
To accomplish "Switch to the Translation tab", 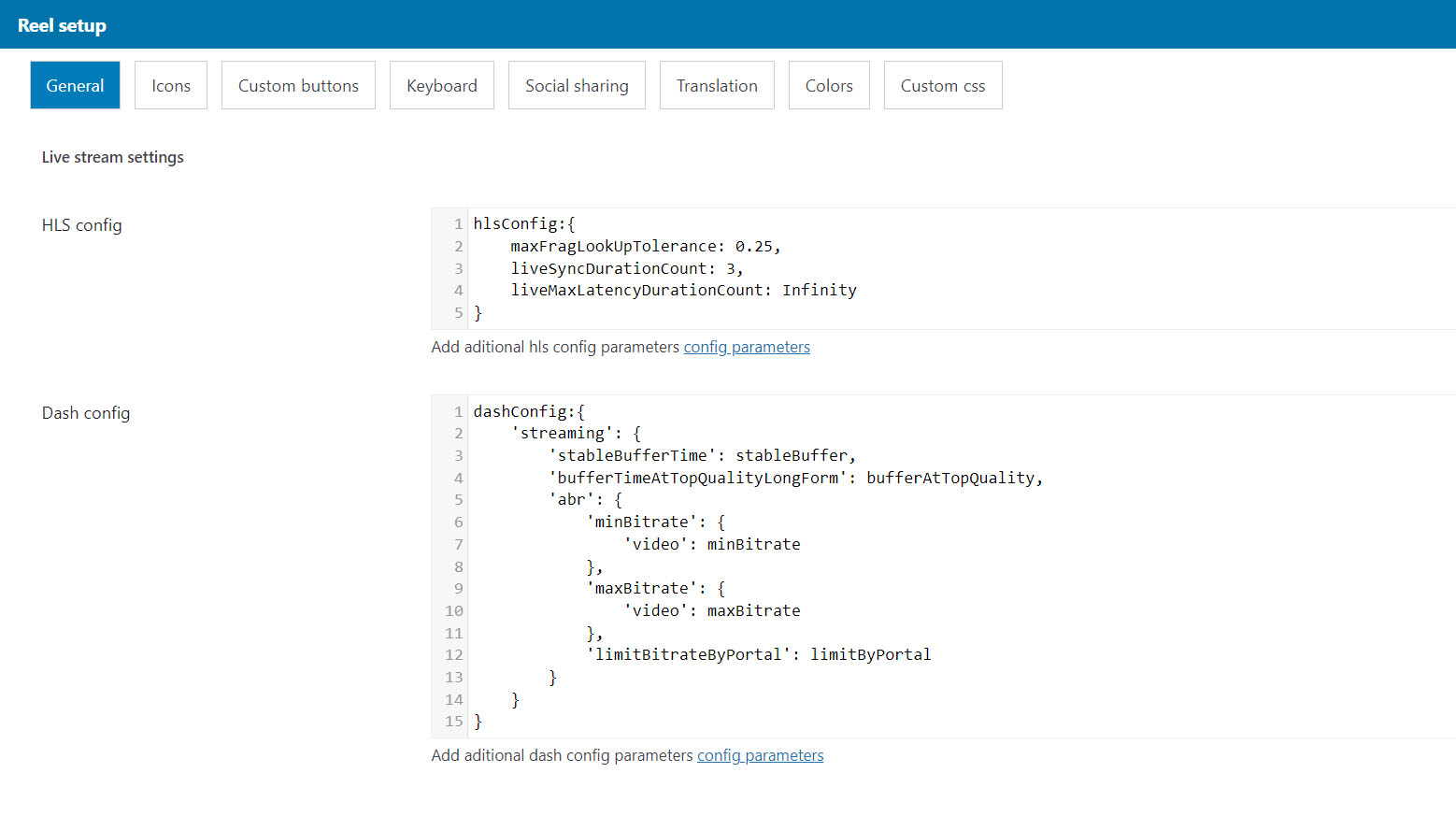I will point(717,85).
